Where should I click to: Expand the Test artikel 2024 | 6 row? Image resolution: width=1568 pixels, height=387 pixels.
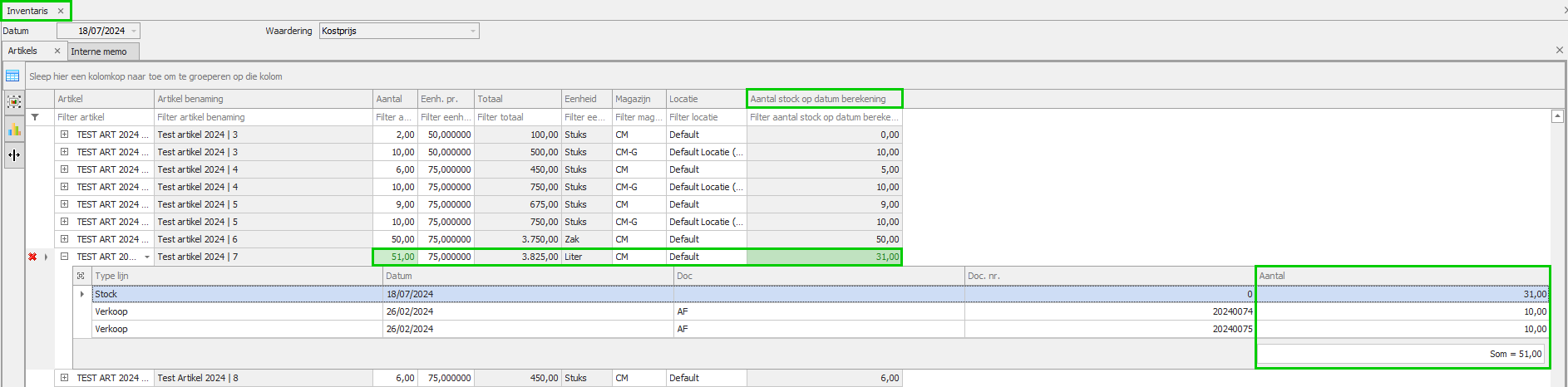[x=64, y=239]
